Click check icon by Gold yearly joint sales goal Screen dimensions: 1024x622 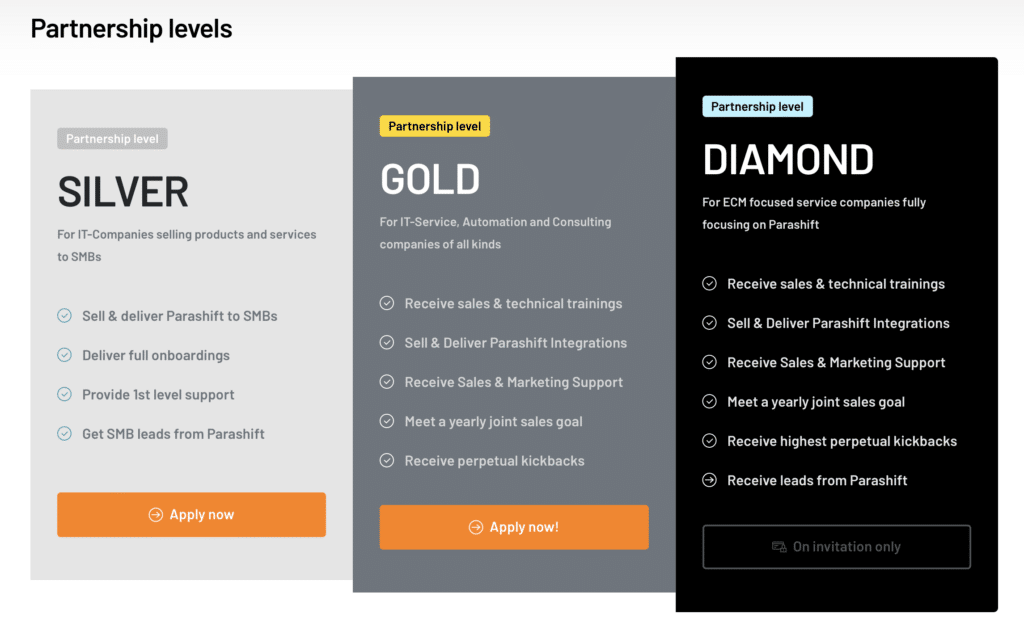(x=387, y=422)
